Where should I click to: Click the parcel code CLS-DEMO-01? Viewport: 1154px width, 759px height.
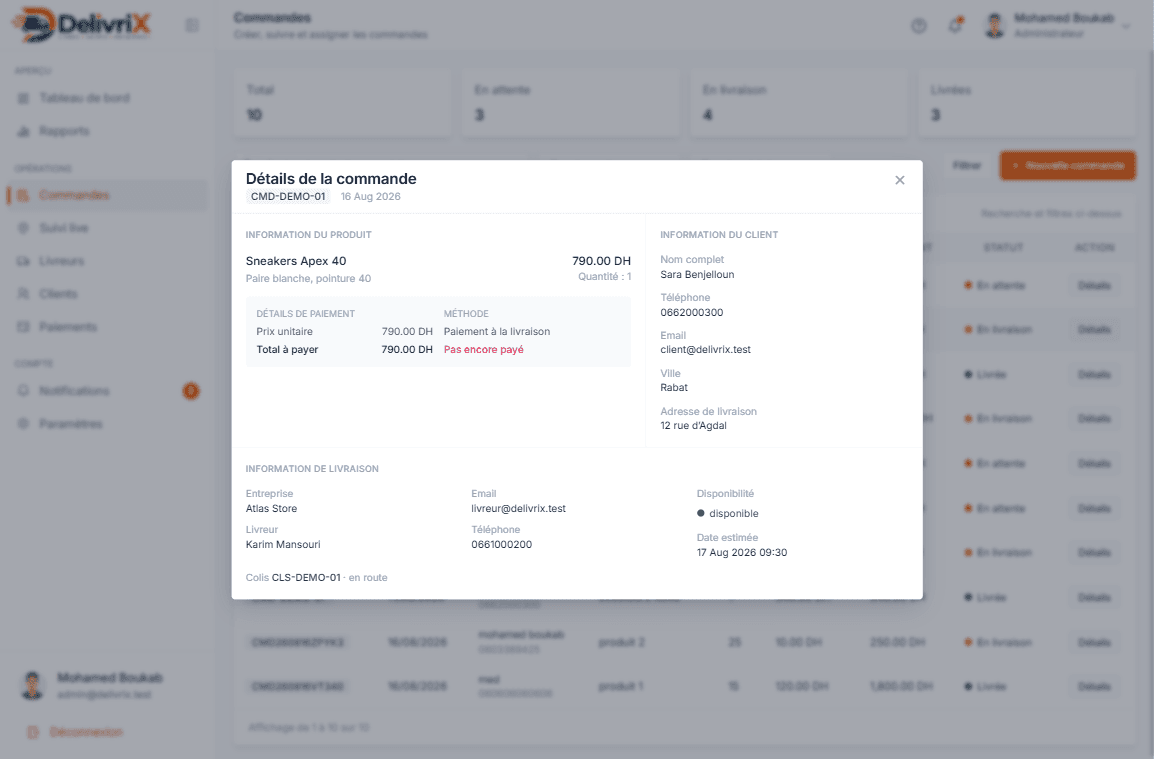(x=306, y=578)
